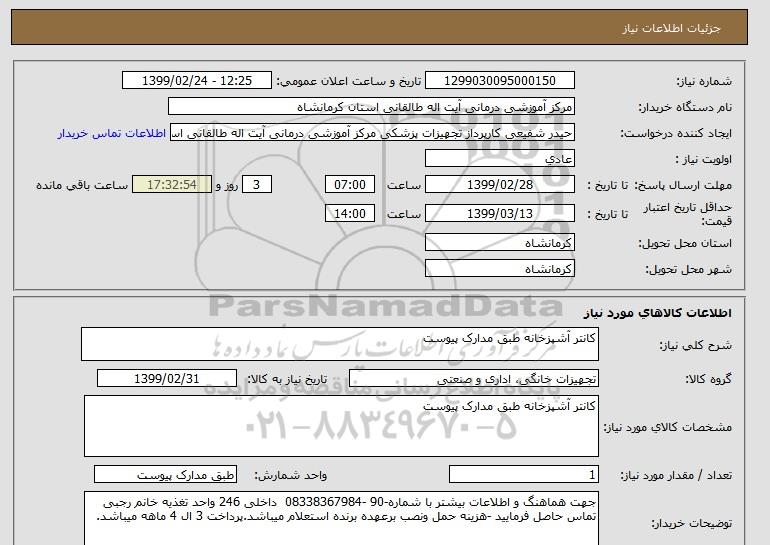Select the label تعداد / مقدار مورد نیاز
This screenshot has height=545, width=770.
pyautogui.click(x=676, y=475)
